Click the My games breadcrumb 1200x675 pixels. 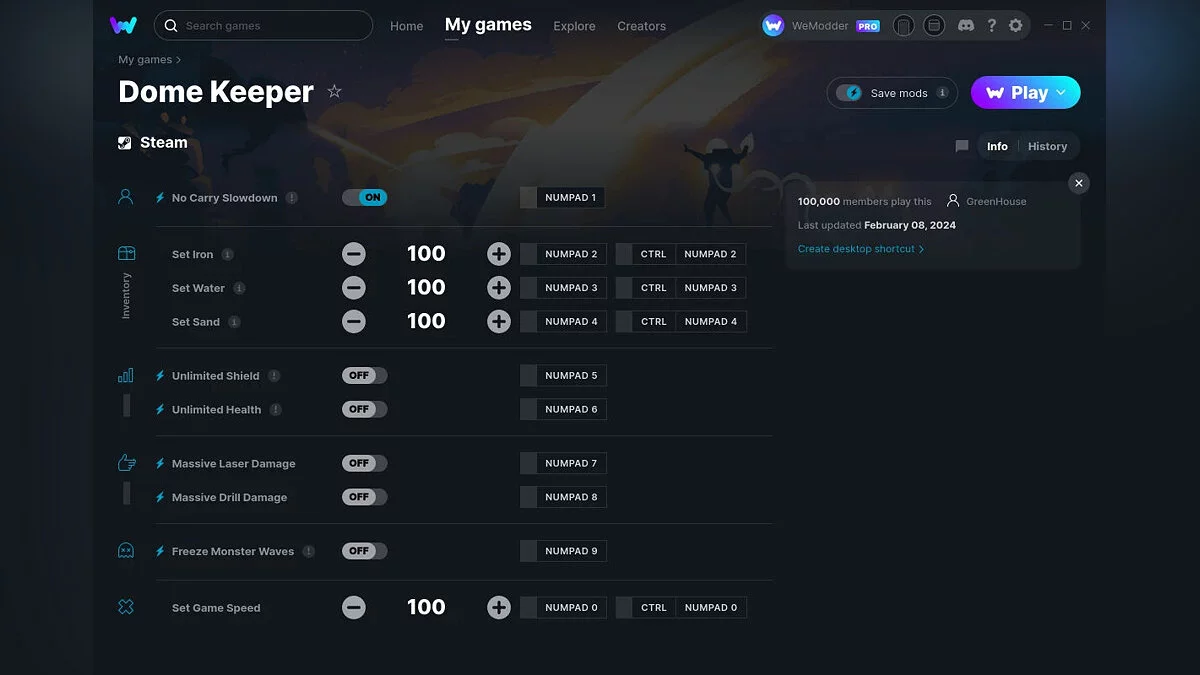click(x=145, y=60)
